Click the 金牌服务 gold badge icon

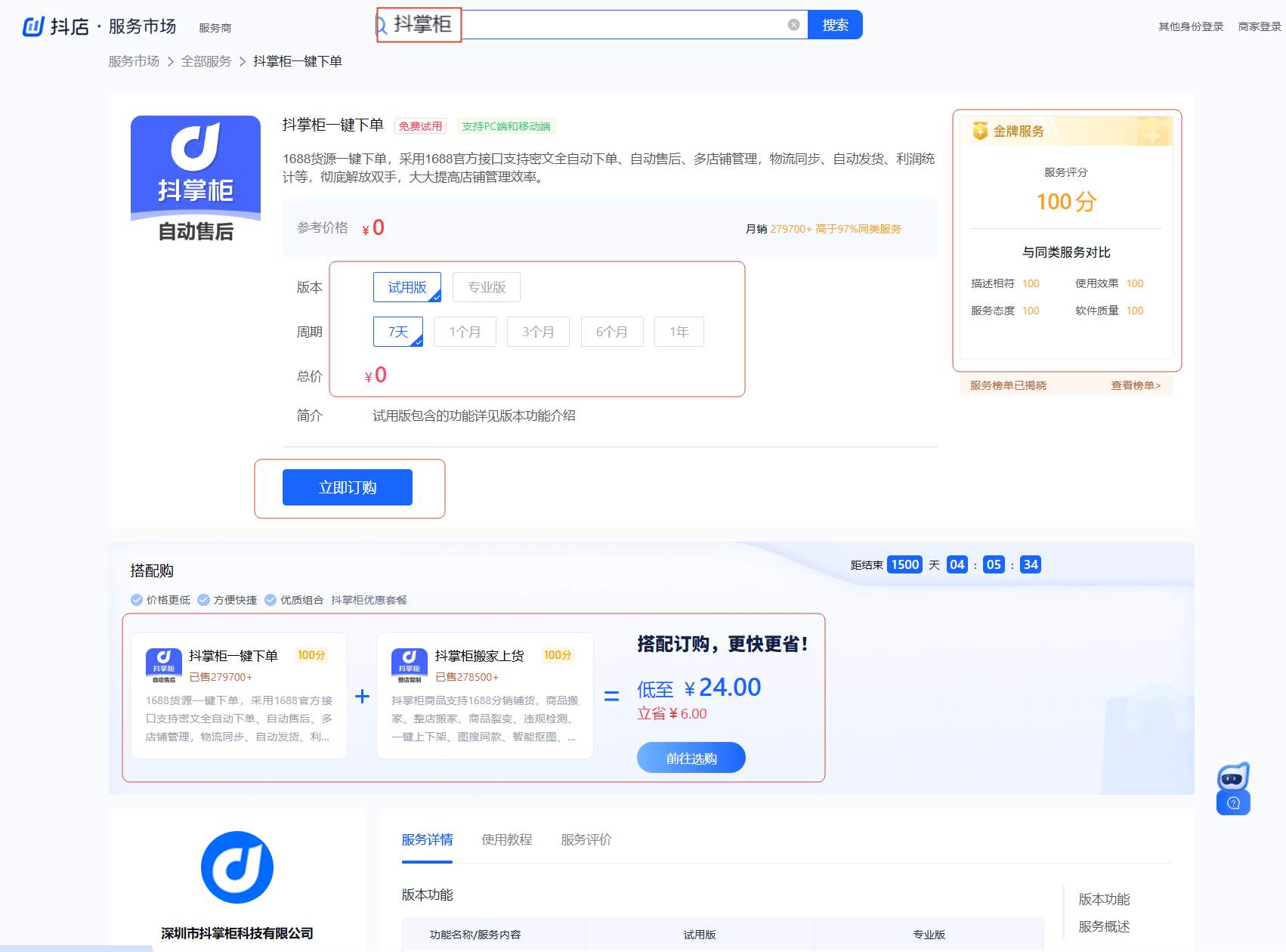[x=980, y=131]
